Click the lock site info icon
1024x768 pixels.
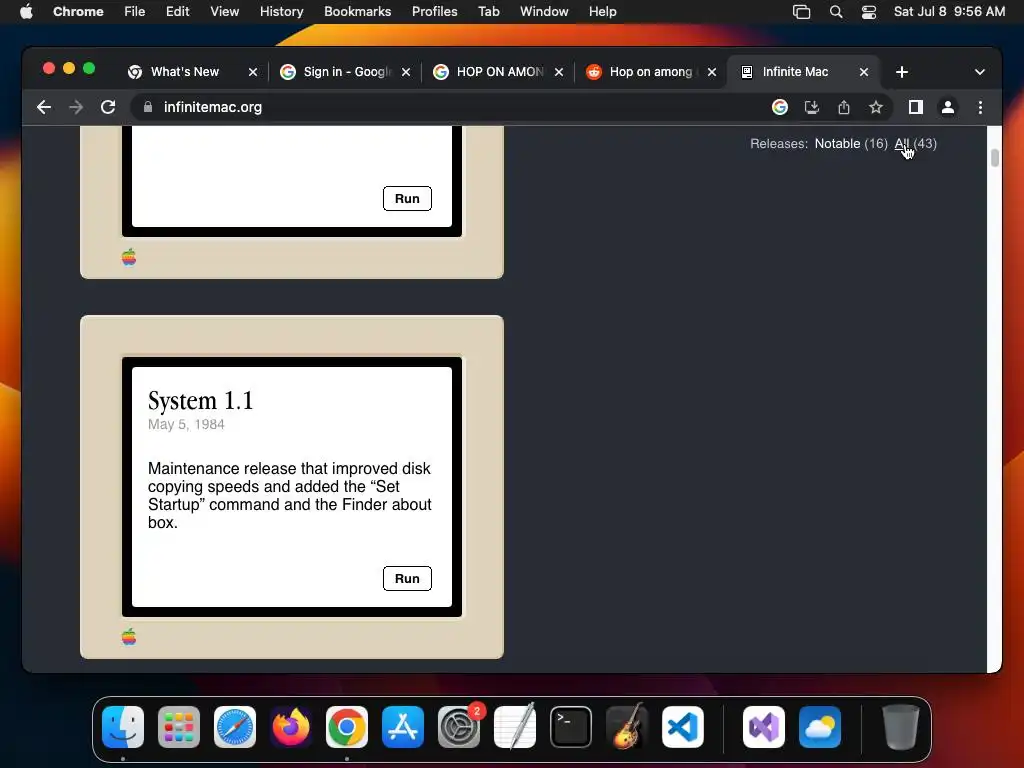[x=148, y=107]
